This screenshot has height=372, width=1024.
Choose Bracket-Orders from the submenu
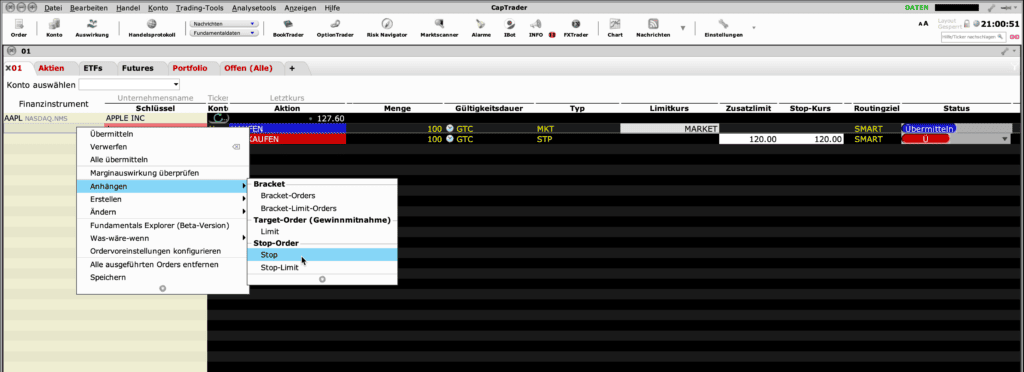click(322, 196)
